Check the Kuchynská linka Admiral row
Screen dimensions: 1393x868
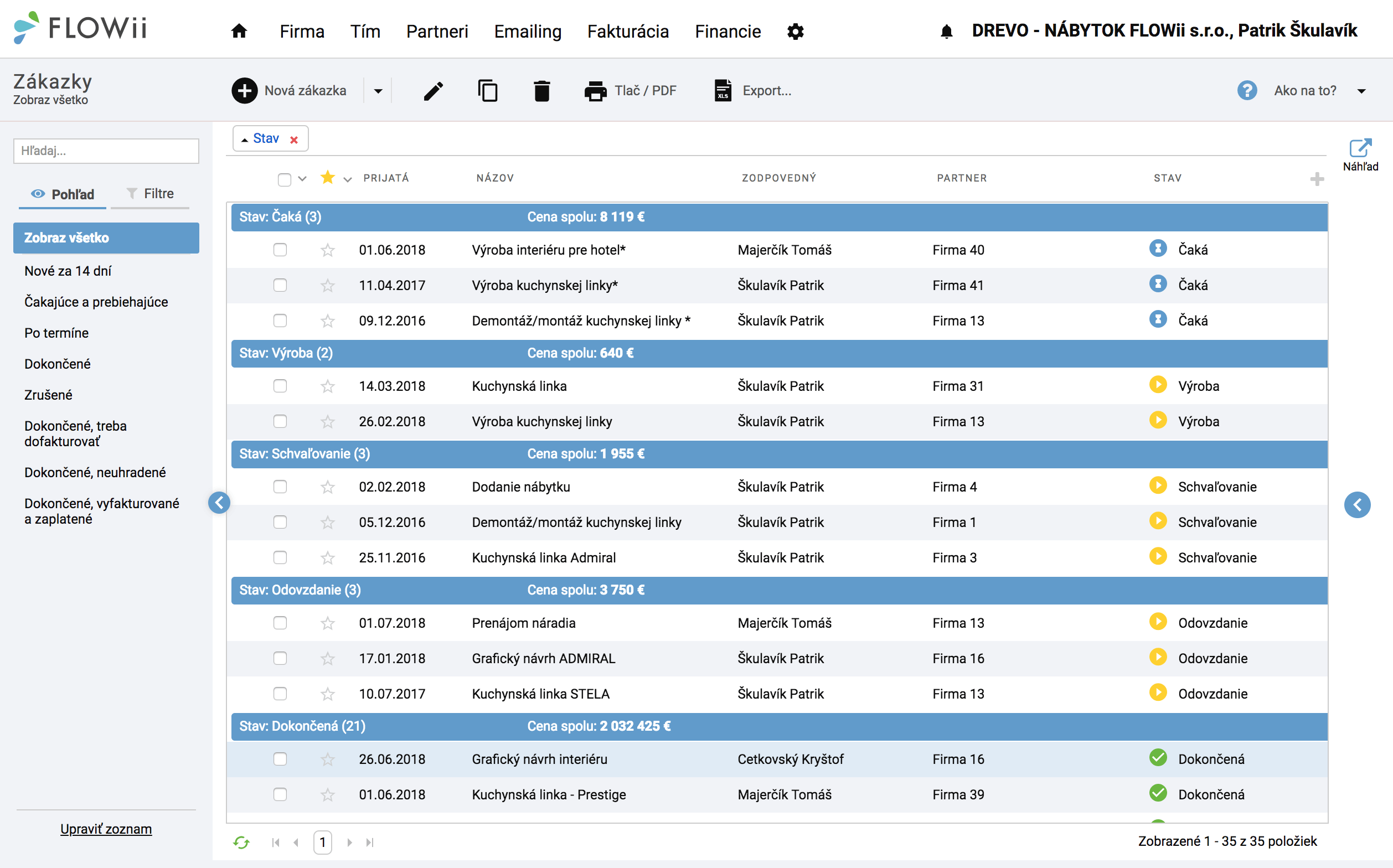(x=280, y=557)
